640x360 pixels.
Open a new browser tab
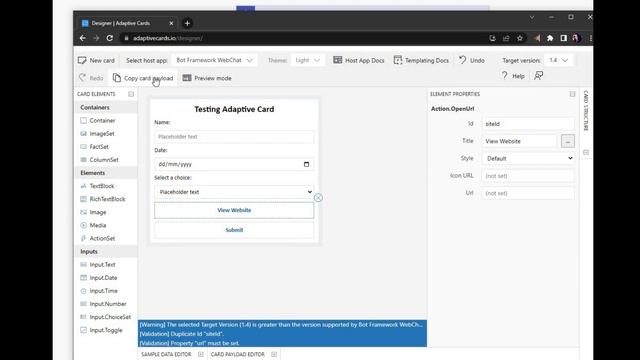(187, 23)
